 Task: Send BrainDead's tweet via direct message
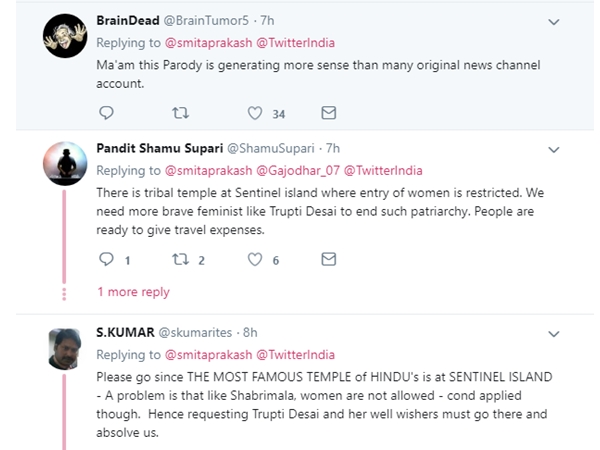tap(328, 112)
